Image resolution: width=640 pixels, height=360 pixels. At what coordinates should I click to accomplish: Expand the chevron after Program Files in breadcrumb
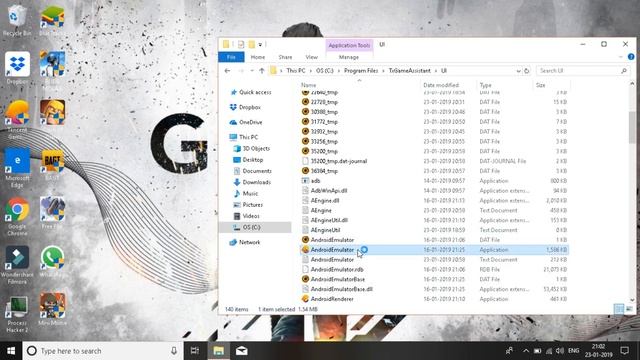pyautogui.click(x=383, y=71)
